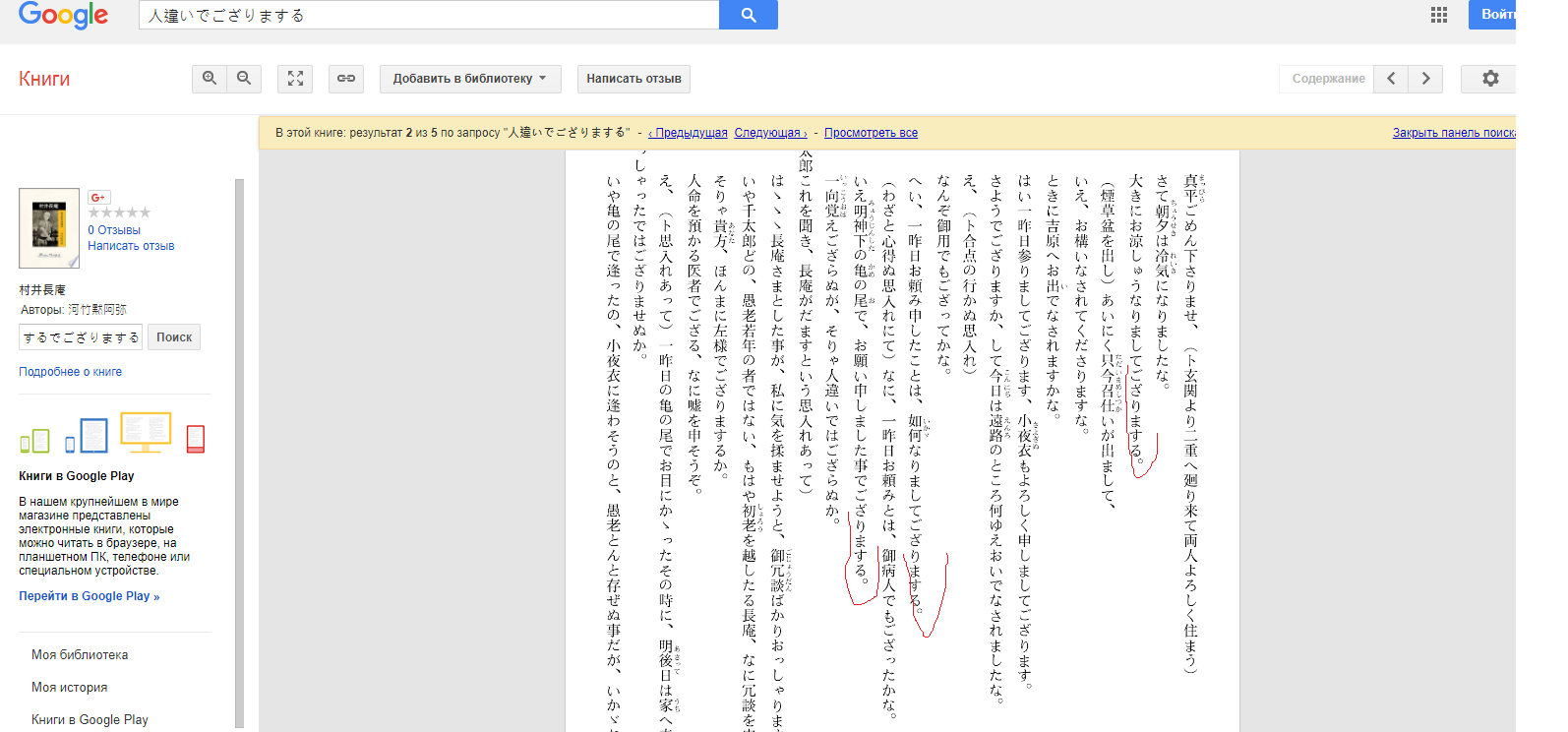Zoom in on the book page
The width and height of the screenshot is (1568, 732).
coord(210,79)
